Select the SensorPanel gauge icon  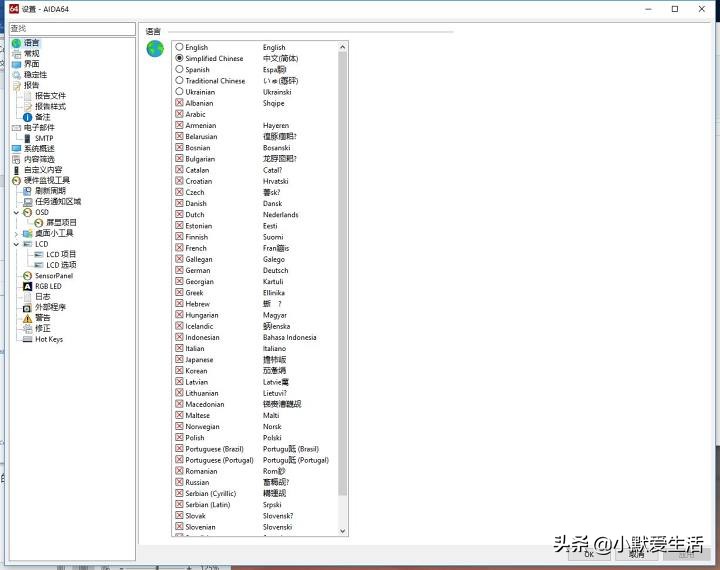pos(28,276)
